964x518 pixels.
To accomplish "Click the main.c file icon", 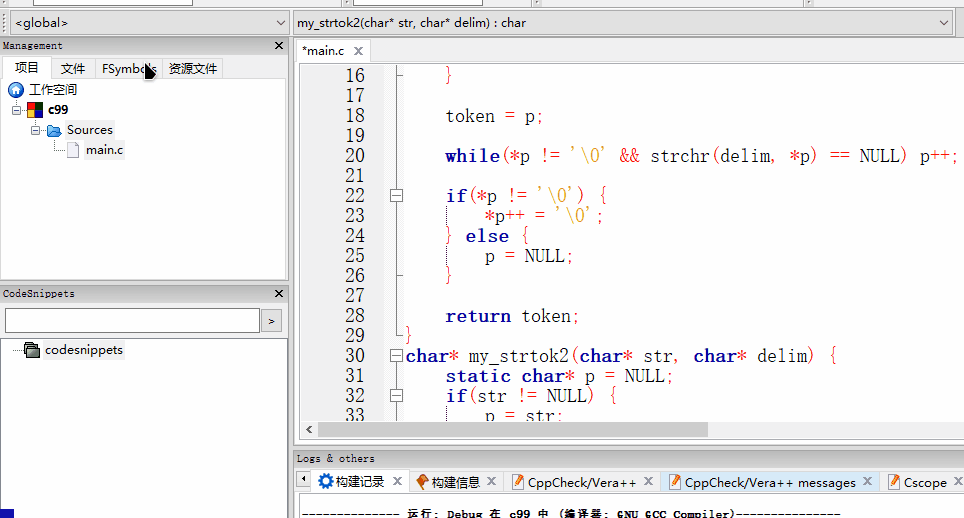I will point(73,150).
